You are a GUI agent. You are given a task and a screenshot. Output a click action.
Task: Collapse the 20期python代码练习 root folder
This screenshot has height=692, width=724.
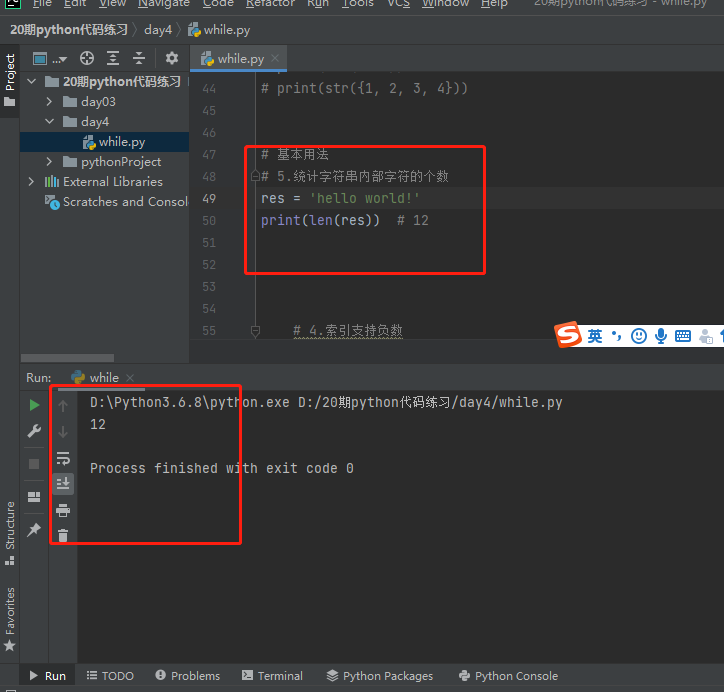31,82
